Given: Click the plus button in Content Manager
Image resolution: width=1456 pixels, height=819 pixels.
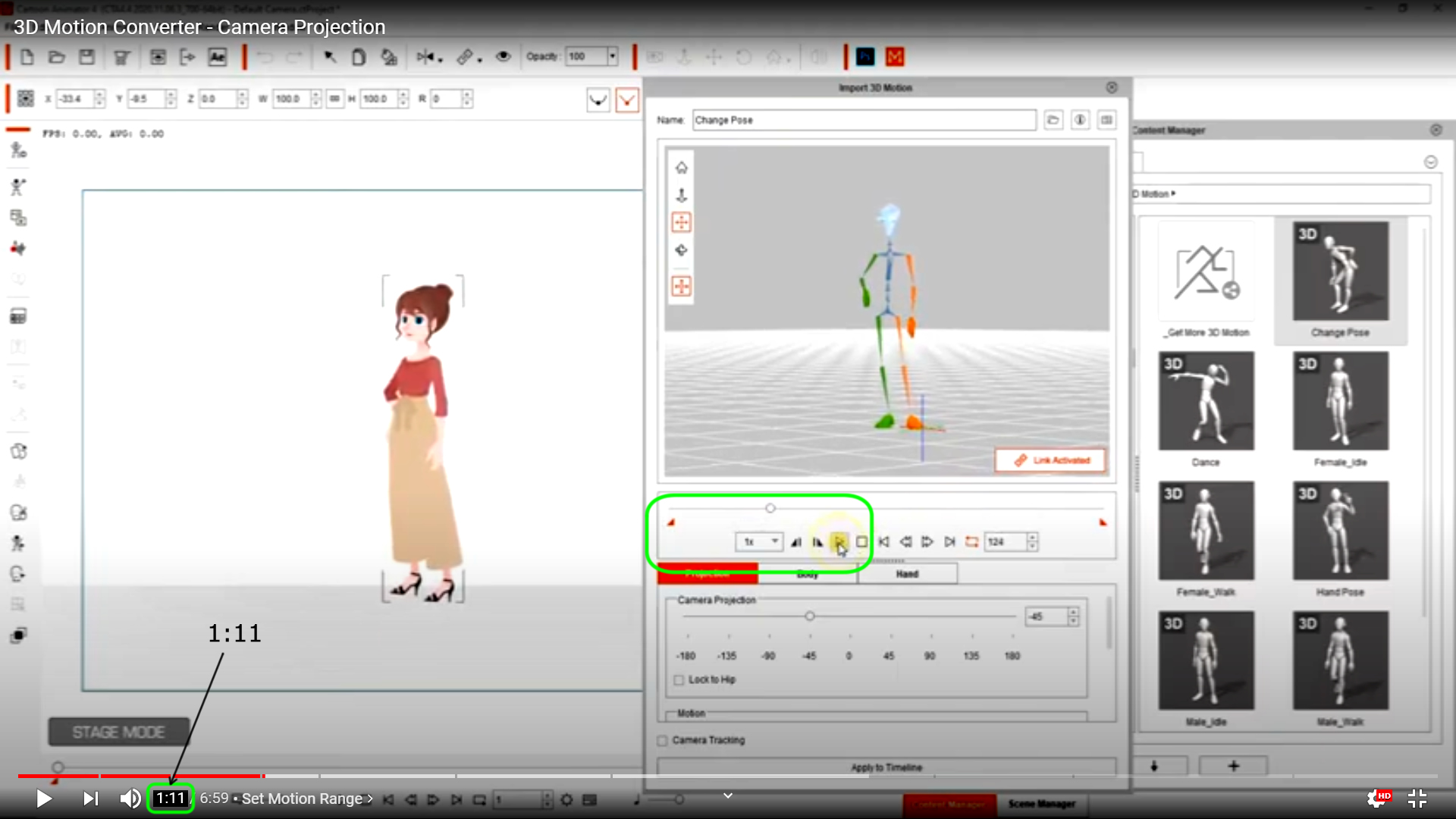Looking at the screenshot, I should pyautogui.click(x=1233, y=766).
